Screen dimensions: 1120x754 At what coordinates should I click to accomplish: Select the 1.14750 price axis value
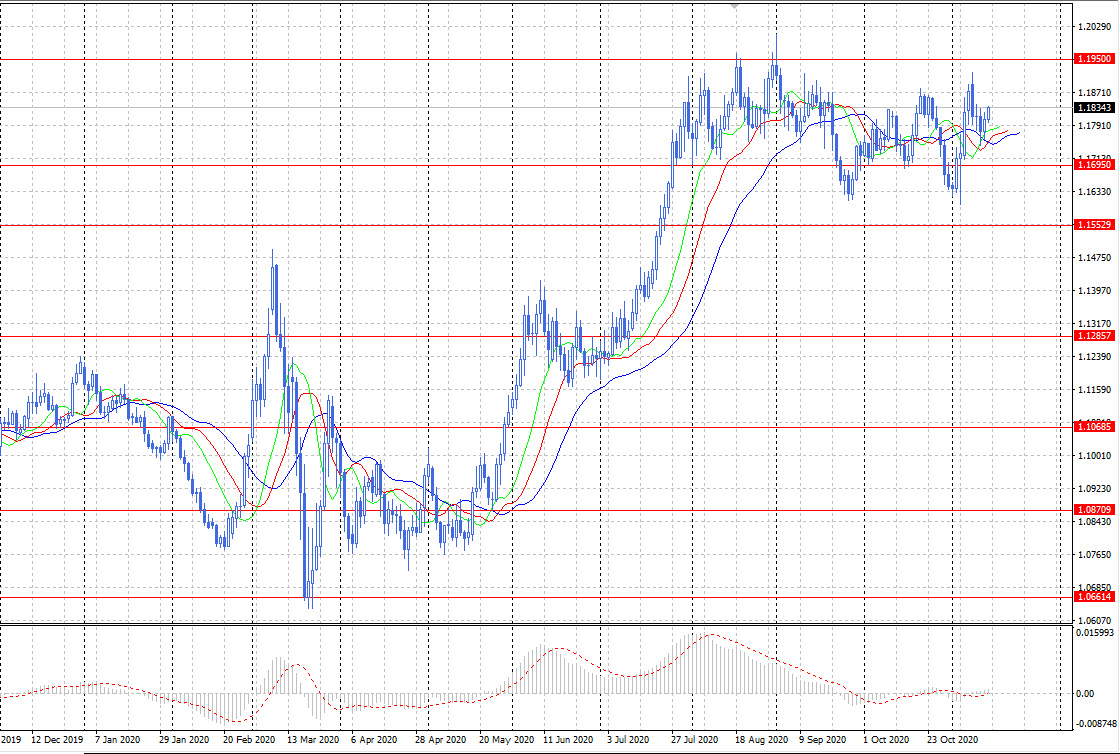(x=1096, y=258)
